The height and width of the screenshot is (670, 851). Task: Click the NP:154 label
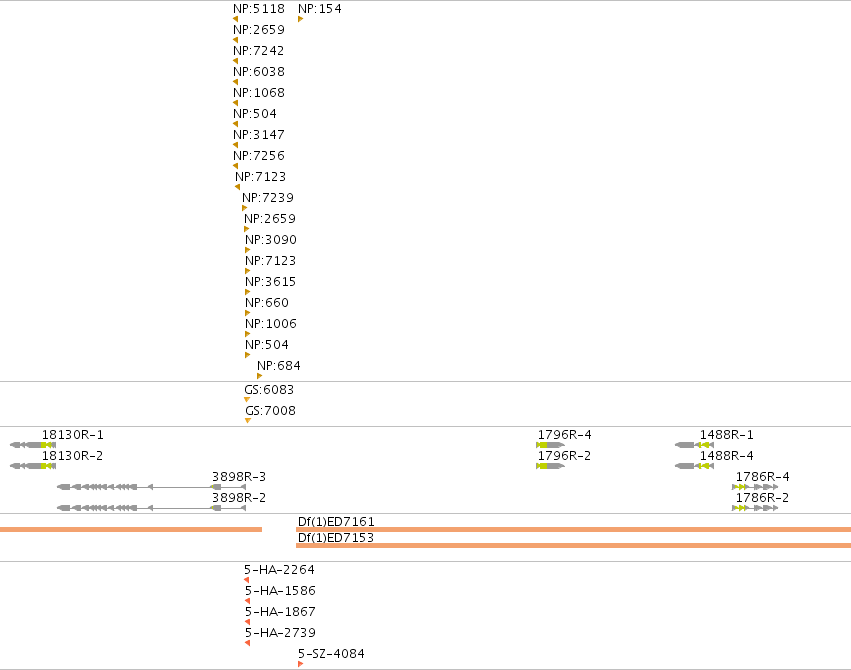pos(320,9)
